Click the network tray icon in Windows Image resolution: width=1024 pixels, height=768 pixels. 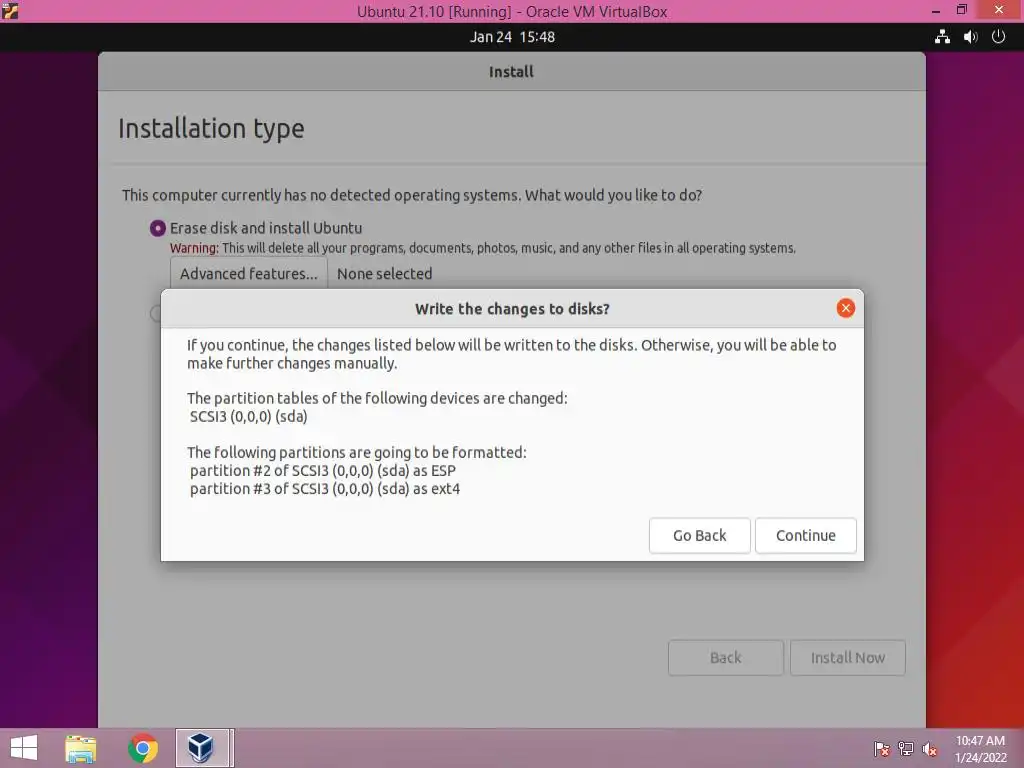click(906, 749)
